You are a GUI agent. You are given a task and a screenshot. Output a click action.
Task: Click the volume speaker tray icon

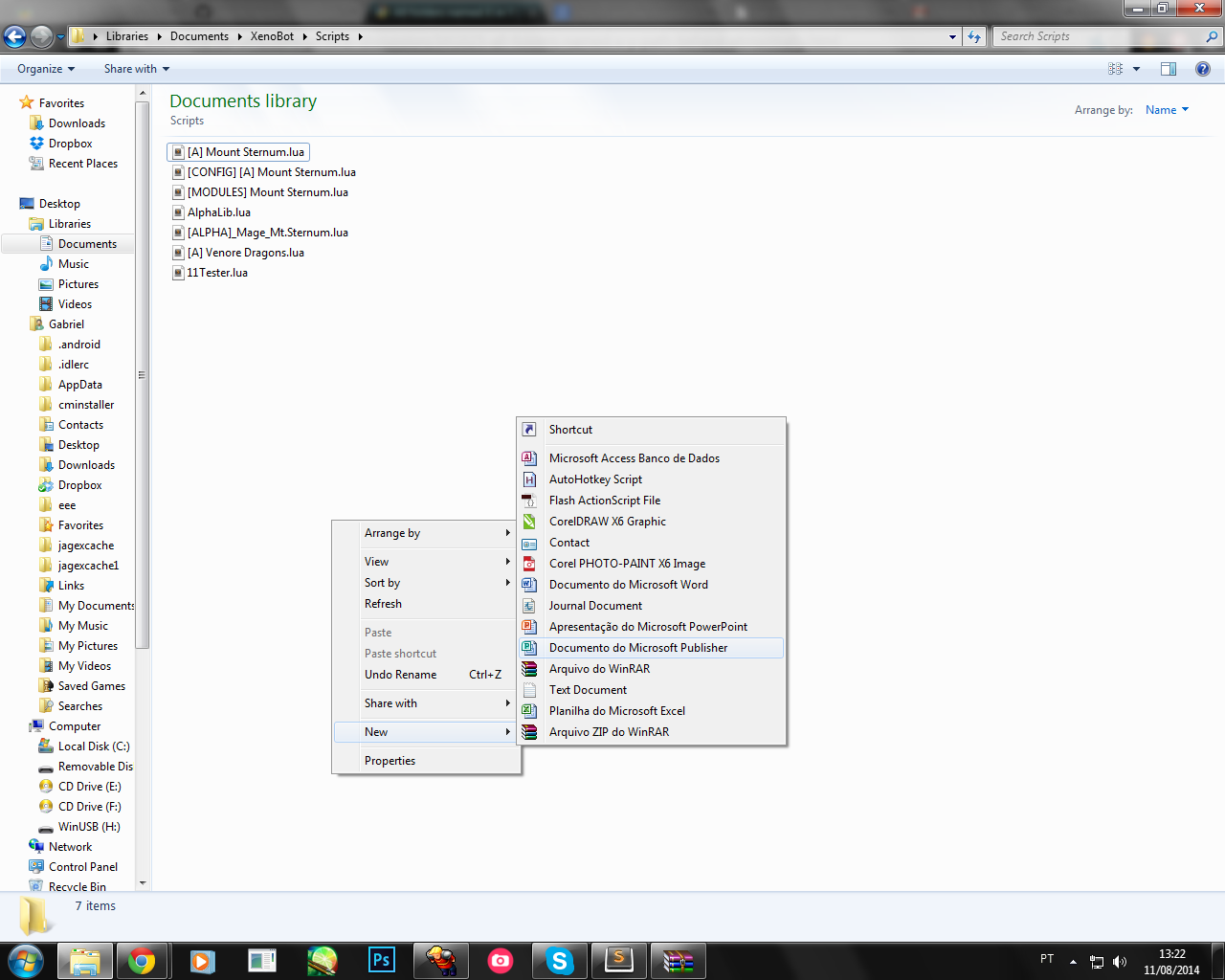coord(1120,961)
